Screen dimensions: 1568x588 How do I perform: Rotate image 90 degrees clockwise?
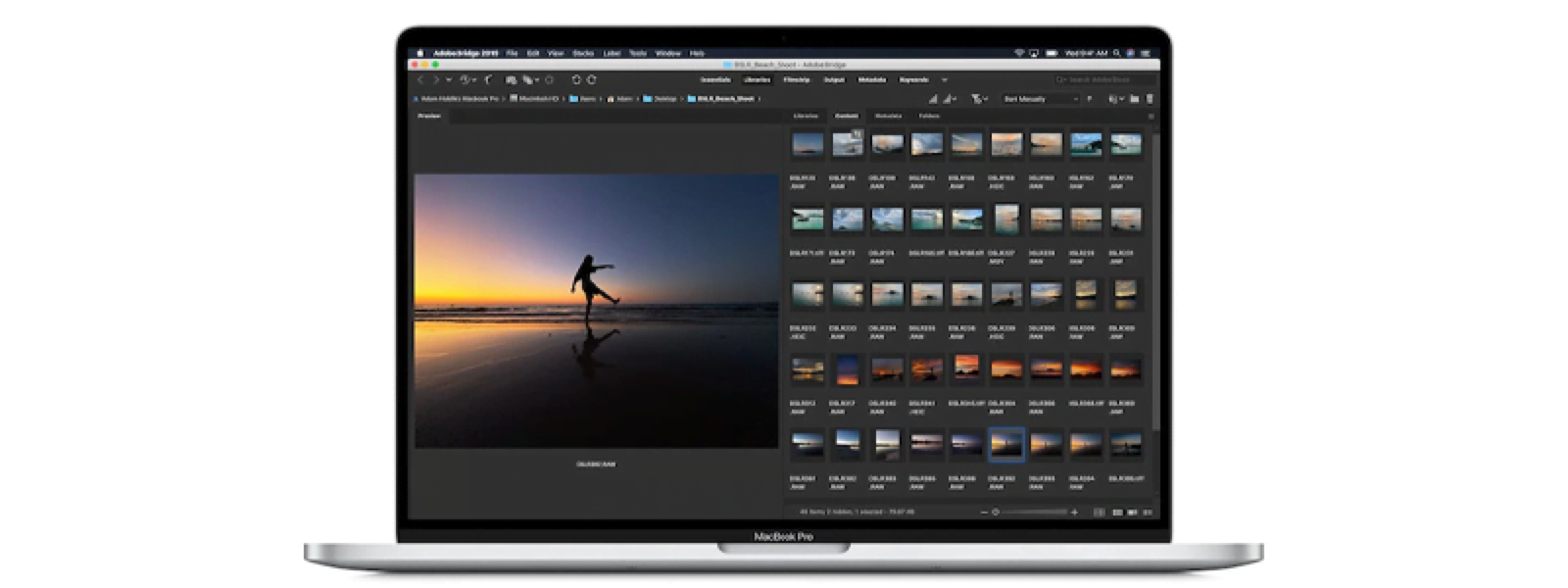click(x=592, y=79)
